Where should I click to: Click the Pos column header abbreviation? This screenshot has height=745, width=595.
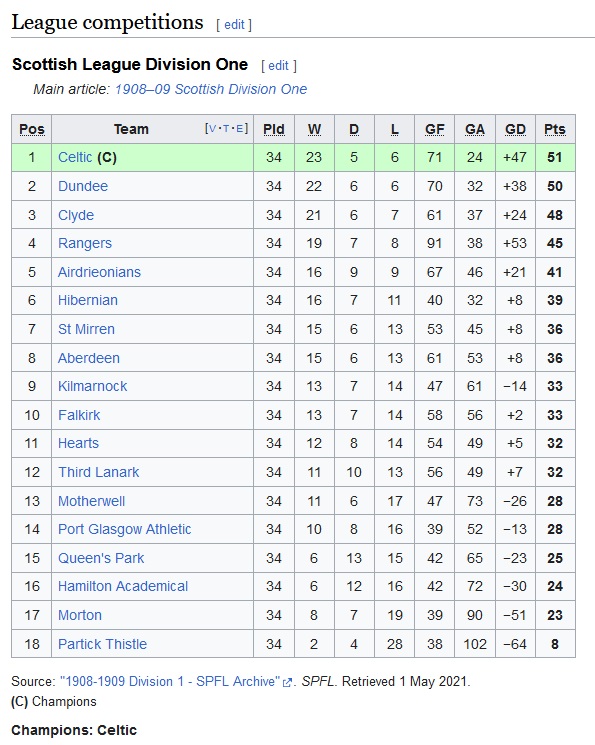click(32, 129)
